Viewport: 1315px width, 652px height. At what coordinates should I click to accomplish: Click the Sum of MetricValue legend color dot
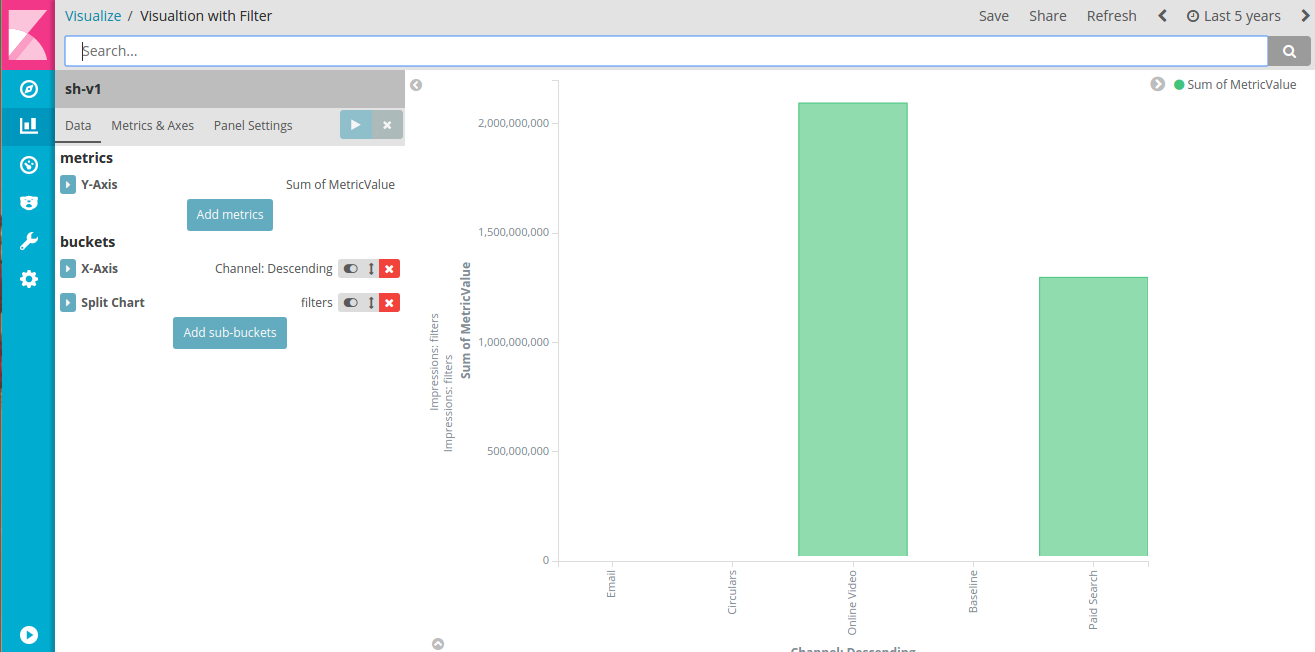click(1179, 85)
